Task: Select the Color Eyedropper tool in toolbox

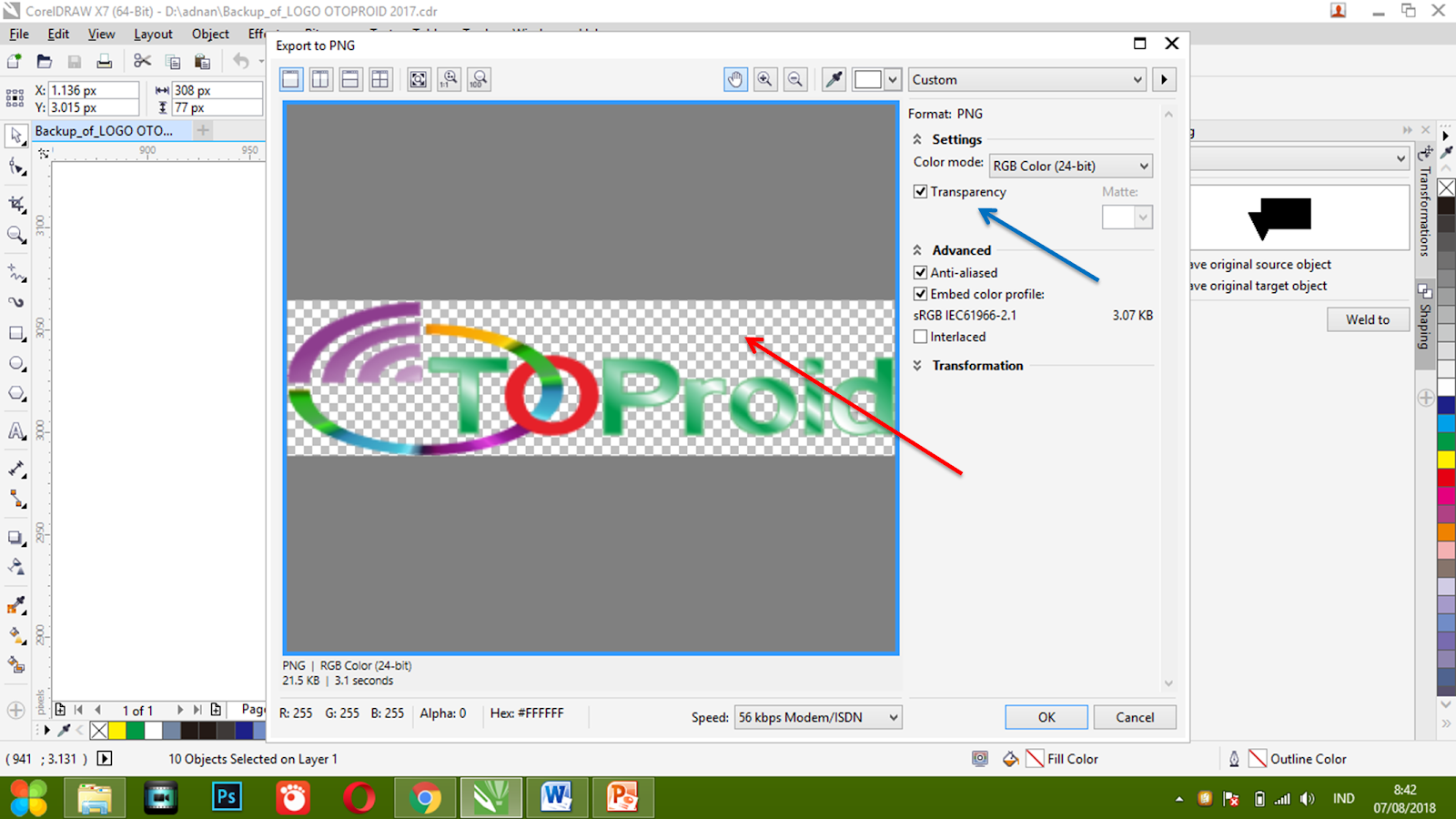Action: coord(16,605)
